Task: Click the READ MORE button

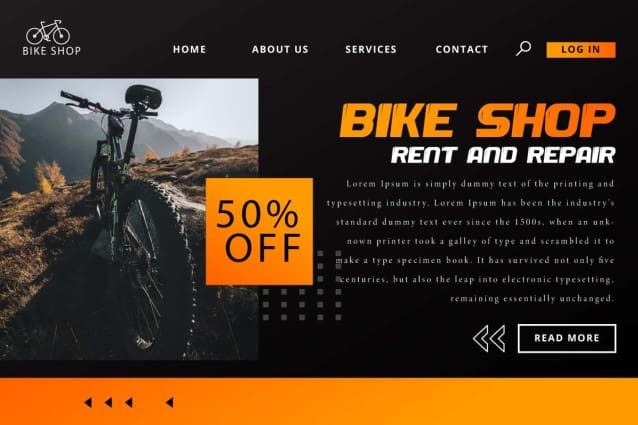Action: pyautogui.click(x=567, y=338)
